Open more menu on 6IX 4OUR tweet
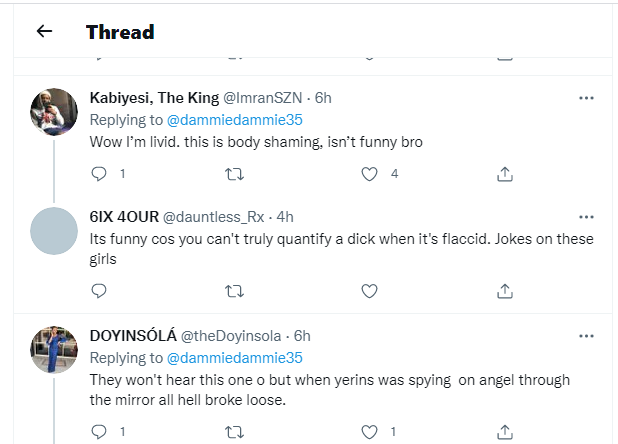The height and width of the screenshot is (444, 618). pos(587,216)
